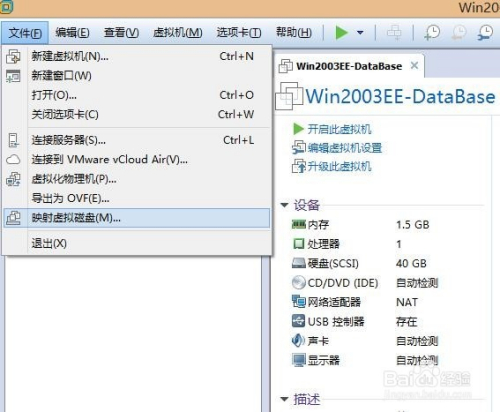
Task: Select the 声卡 device label
Action: click(318, 341)
